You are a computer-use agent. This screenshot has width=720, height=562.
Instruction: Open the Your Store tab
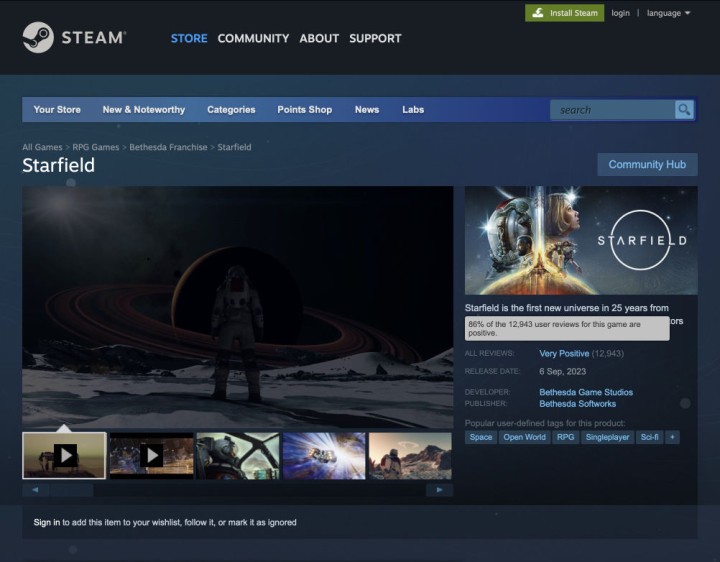point(57,110)
